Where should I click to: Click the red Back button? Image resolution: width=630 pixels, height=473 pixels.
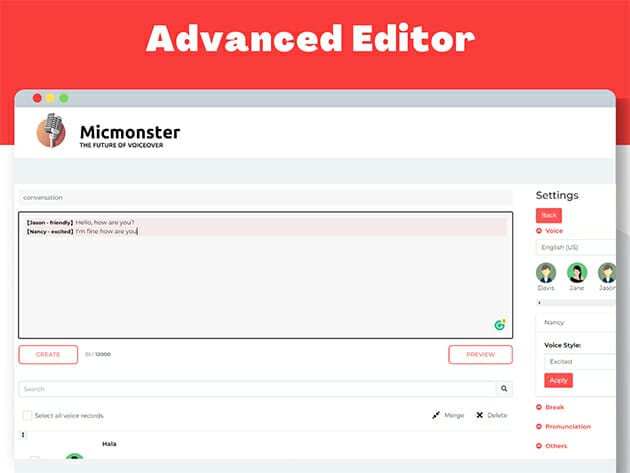point(549,215)
